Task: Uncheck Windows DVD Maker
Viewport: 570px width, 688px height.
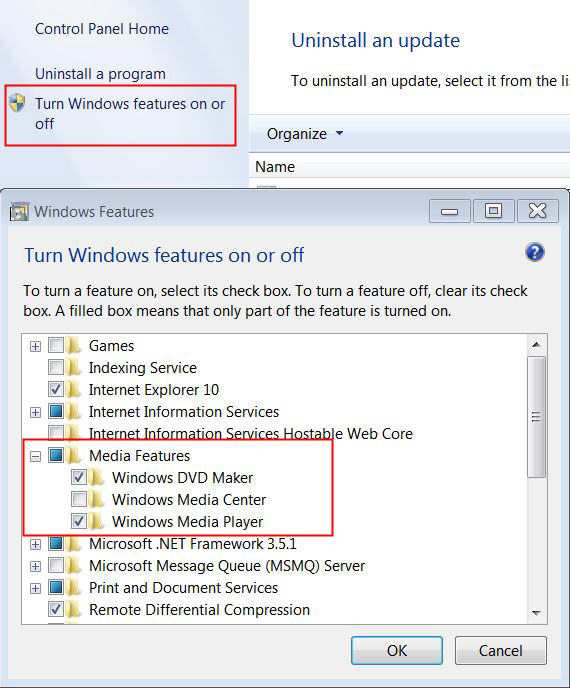Action: point(79,477)
